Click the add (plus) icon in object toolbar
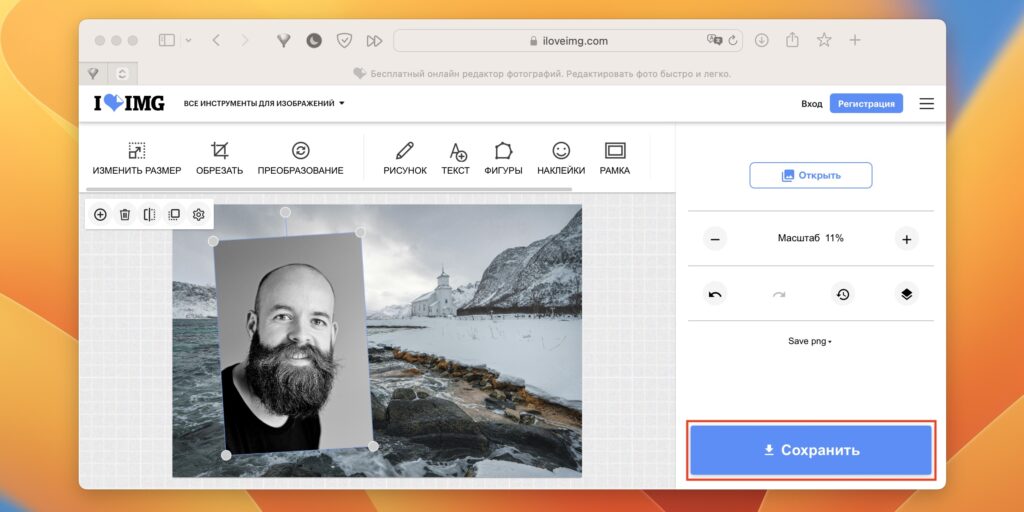This screenshot has width=1024, height=512. [x=100, y=214]
